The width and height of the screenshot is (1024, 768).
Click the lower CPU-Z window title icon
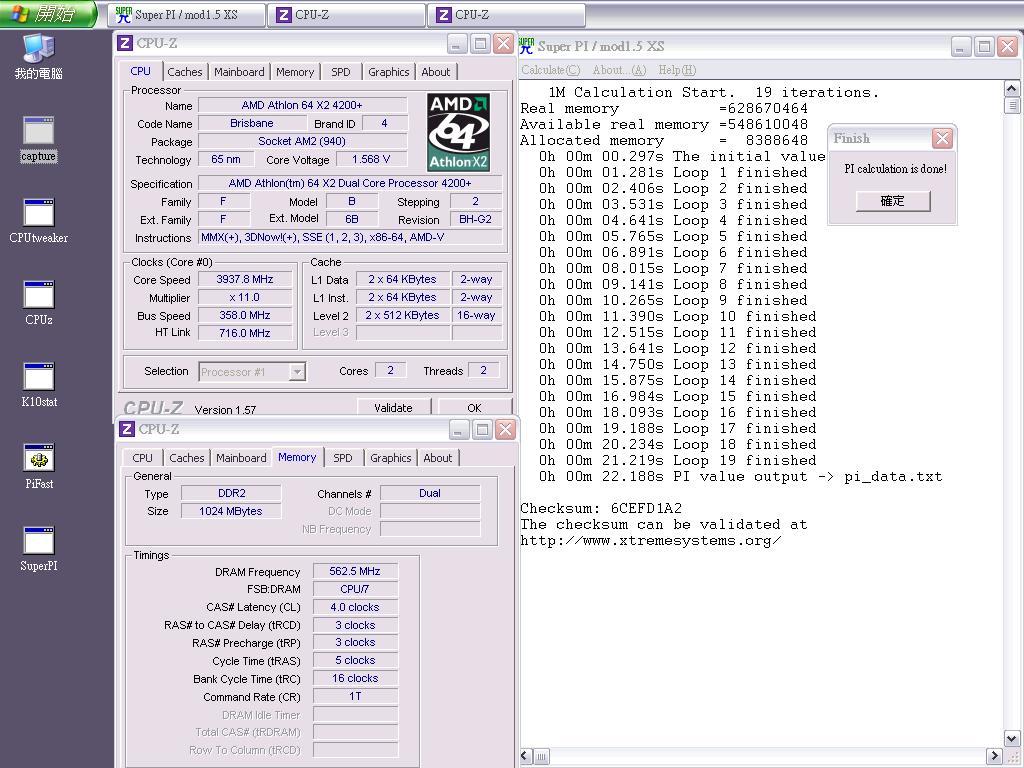pos(127,429)
